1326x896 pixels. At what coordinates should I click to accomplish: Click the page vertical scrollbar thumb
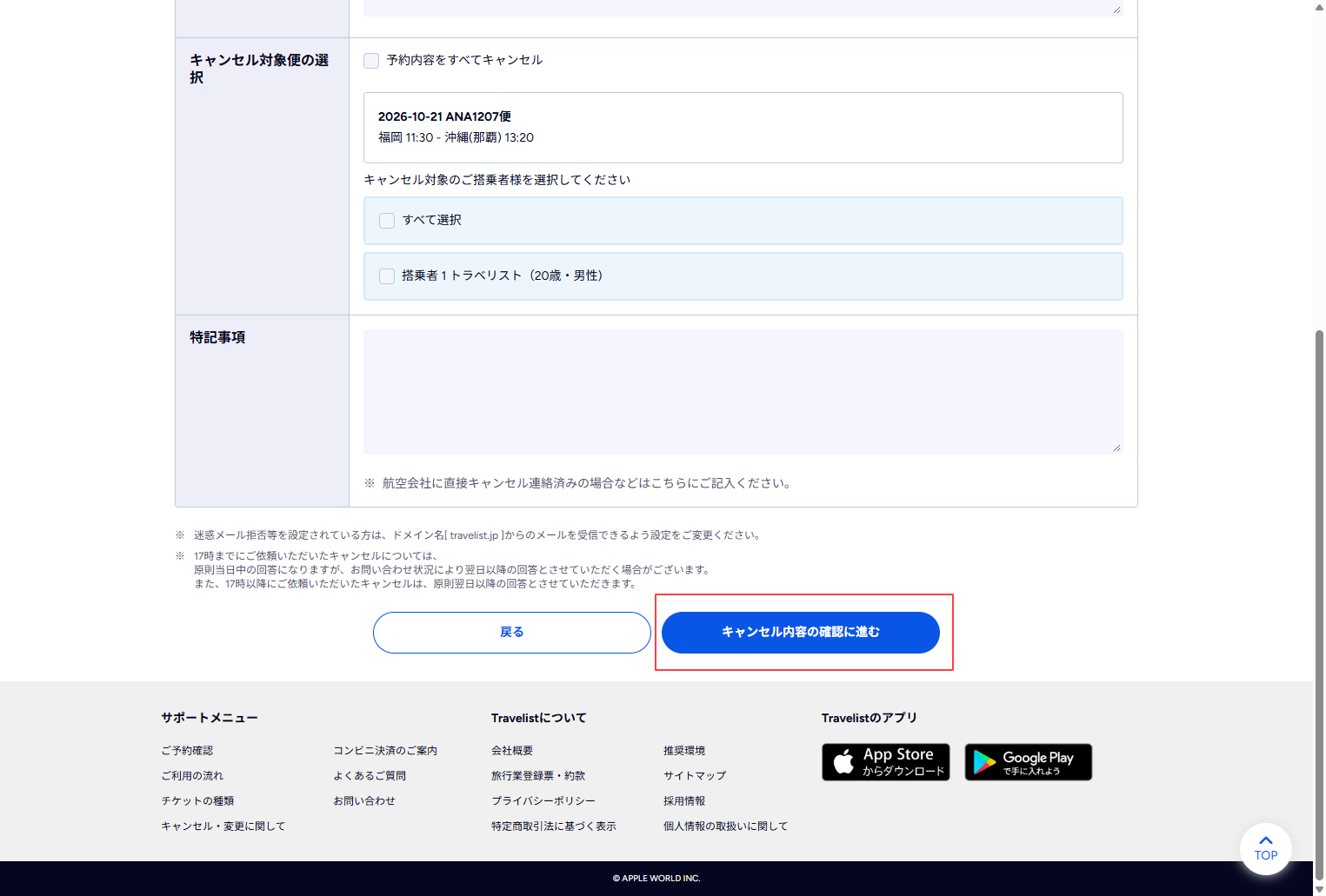click(x=1319, y=604)
